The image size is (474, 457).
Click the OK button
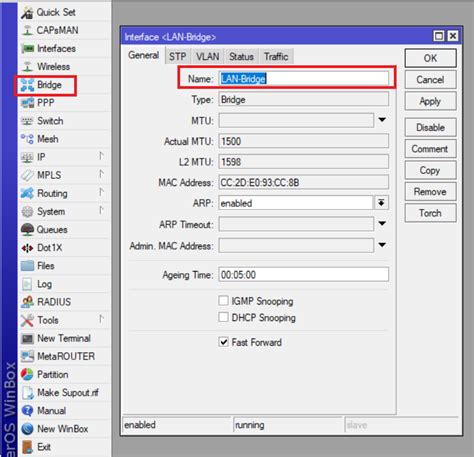(x=430, y=58)
